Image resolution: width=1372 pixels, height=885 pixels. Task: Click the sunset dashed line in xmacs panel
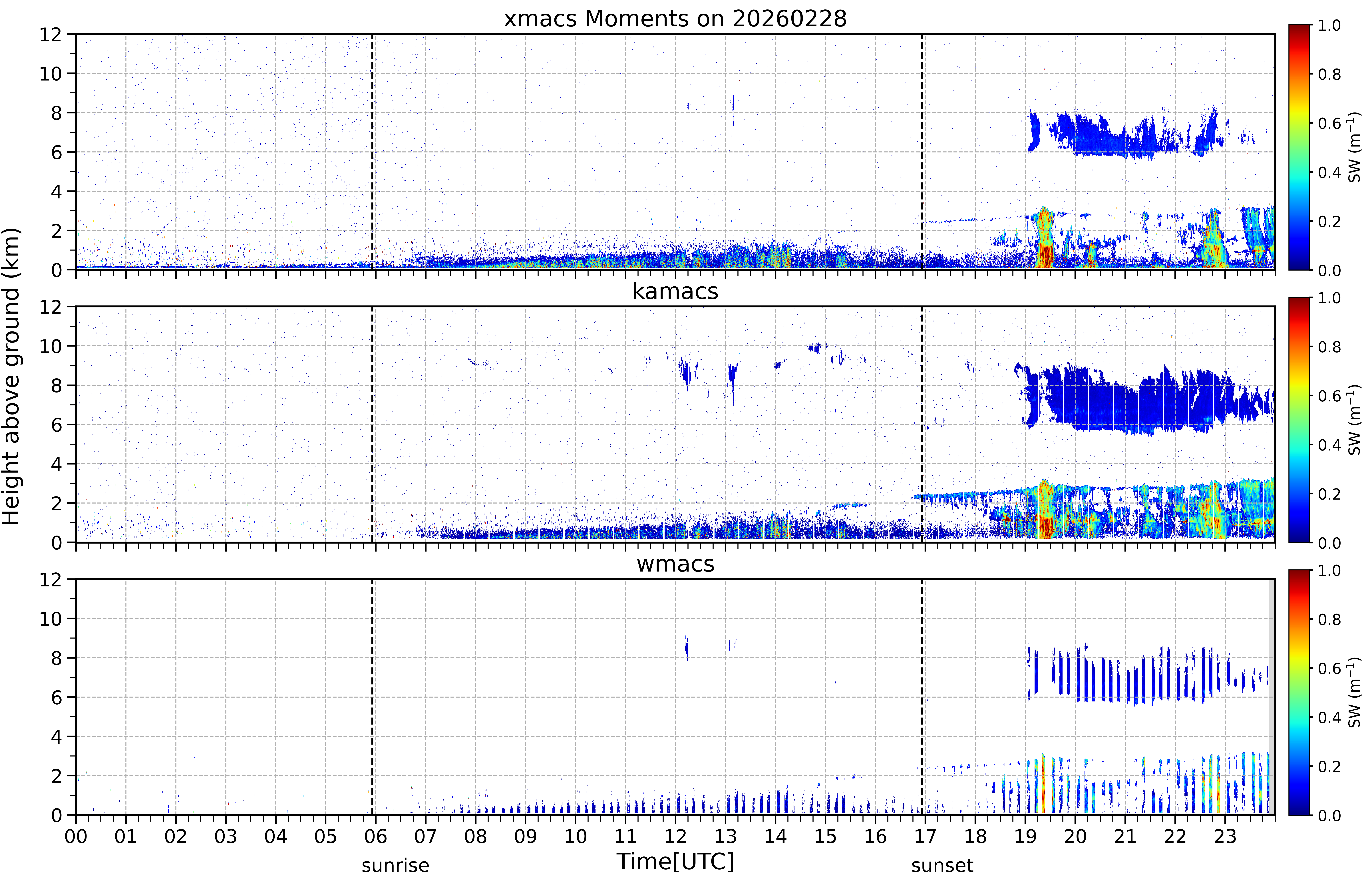coord(922,152)
